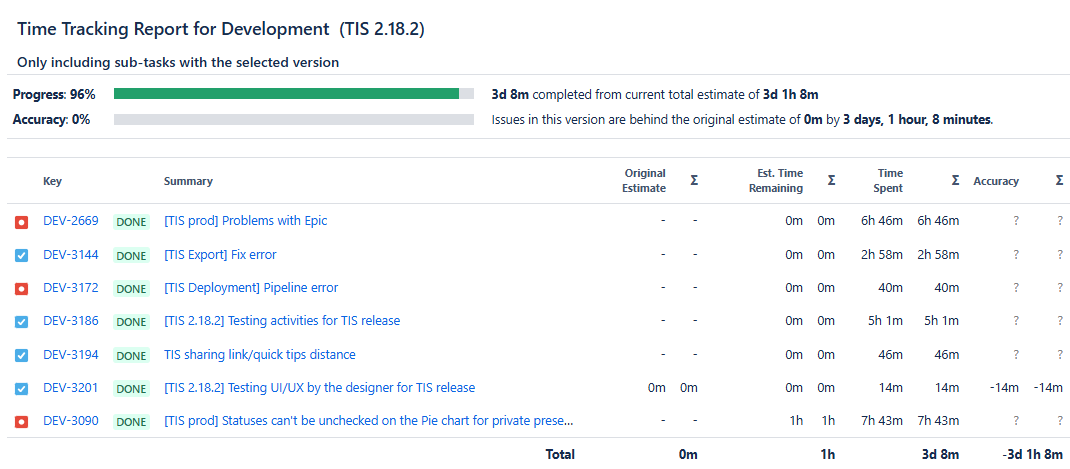Open issue key DEV-3090

click(x=70, y=421)
